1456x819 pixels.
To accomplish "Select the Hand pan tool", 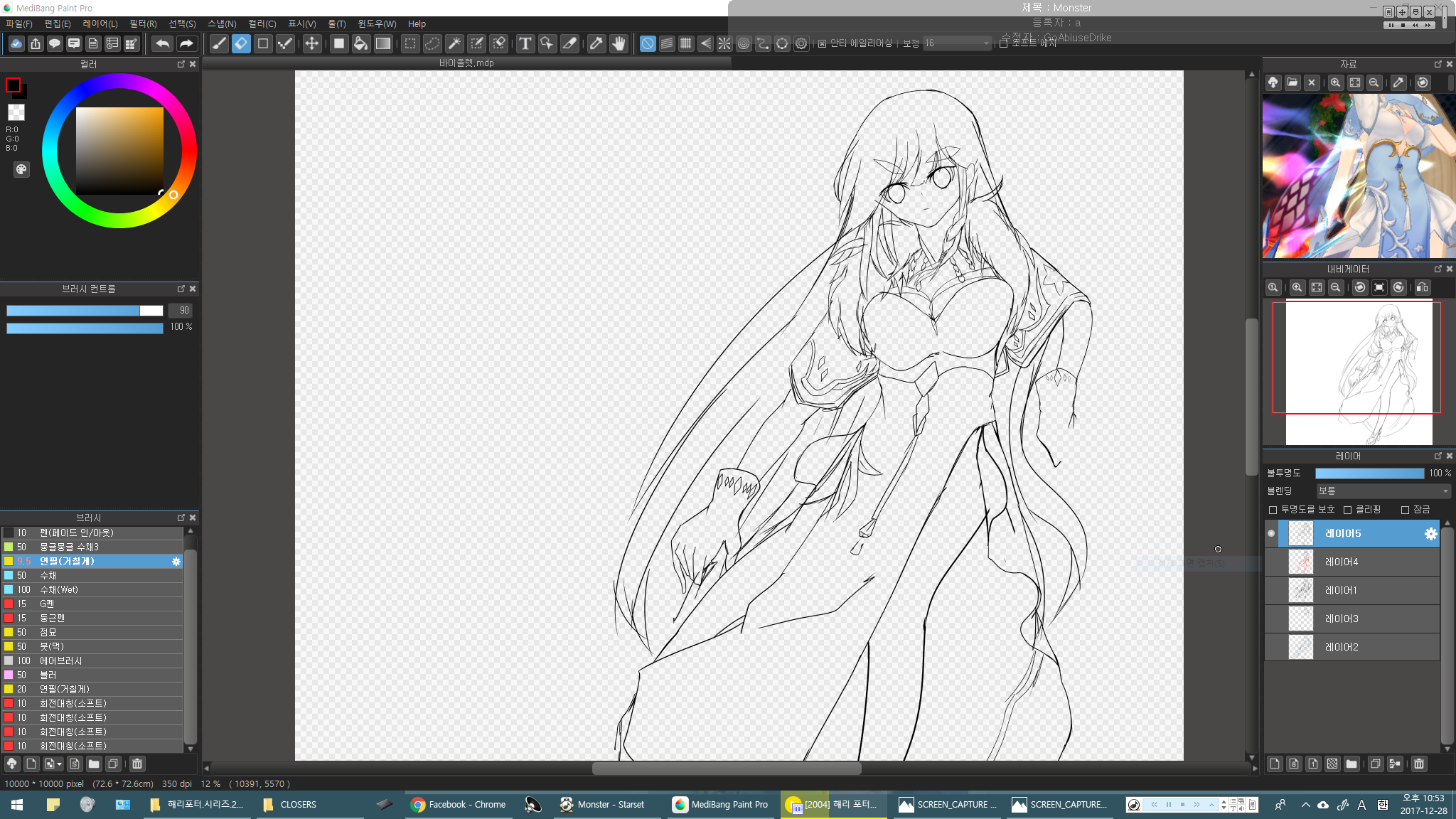I will pos(619,44).
